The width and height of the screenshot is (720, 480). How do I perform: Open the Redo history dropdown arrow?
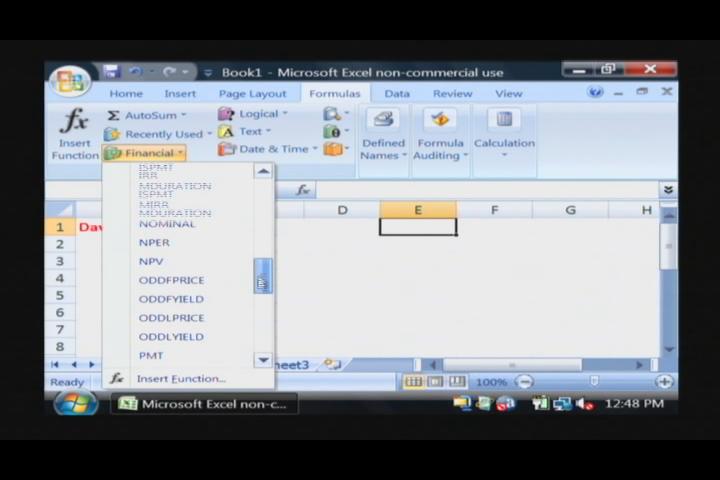(185, 72)
